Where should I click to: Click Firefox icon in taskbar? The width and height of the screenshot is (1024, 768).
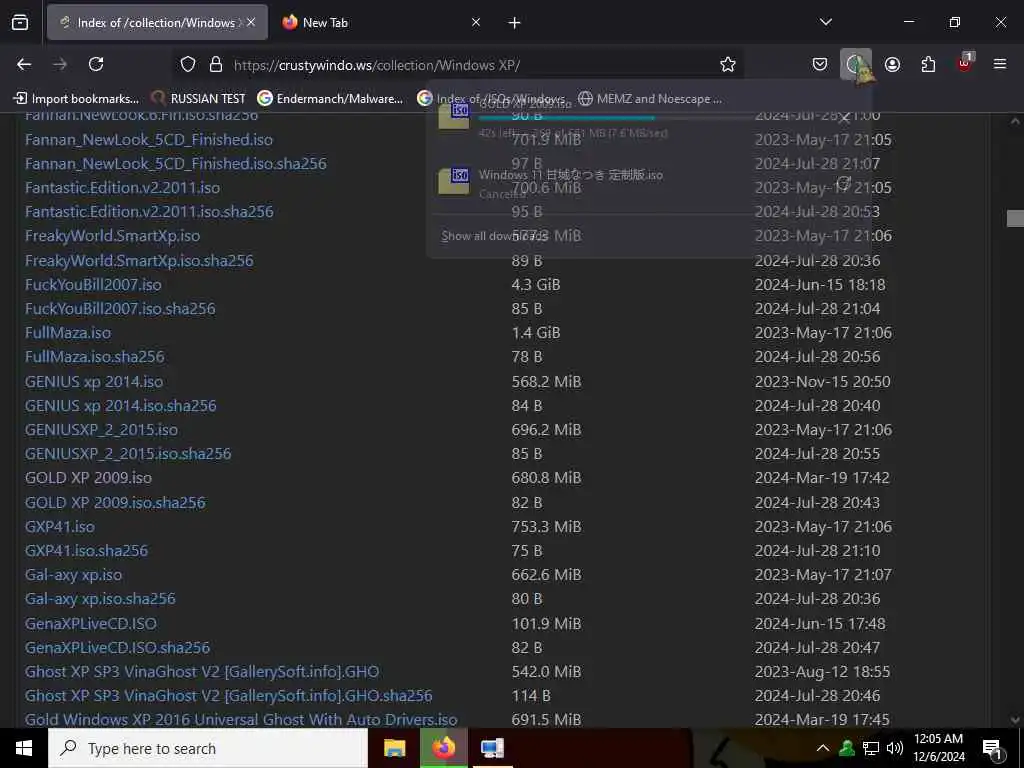click(x=443, y=748)
